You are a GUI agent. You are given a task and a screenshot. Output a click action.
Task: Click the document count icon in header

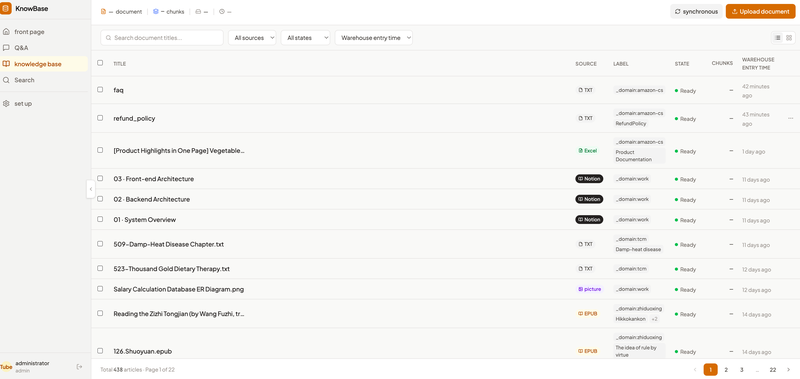104,12
